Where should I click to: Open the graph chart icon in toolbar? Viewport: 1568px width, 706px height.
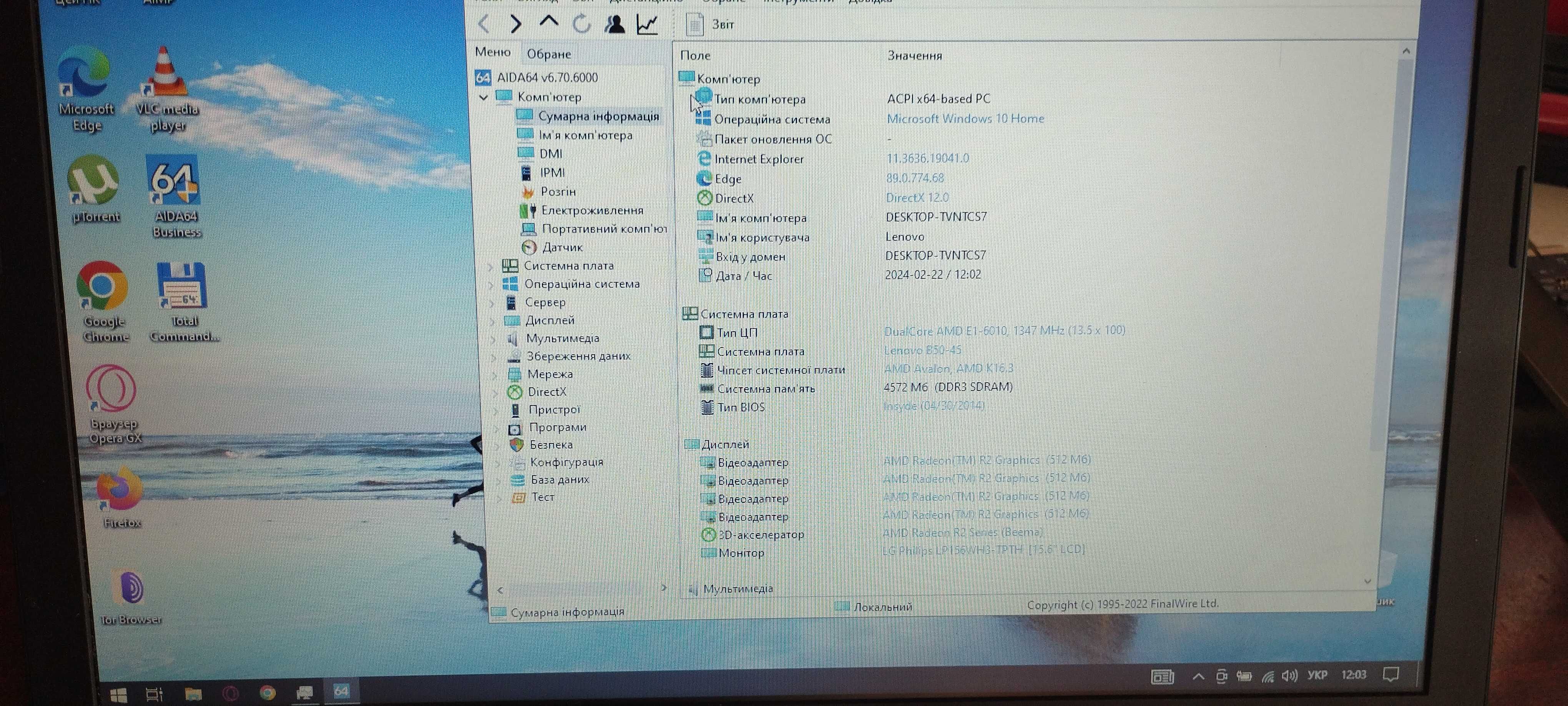point(647,24)
